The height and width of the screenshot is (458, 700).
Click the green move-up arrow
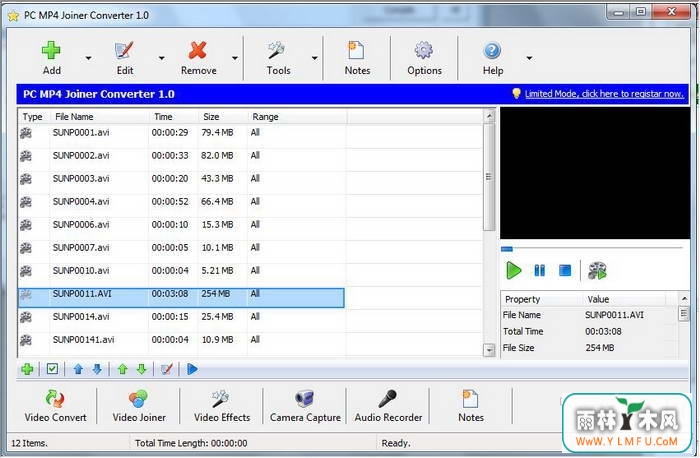123,369
